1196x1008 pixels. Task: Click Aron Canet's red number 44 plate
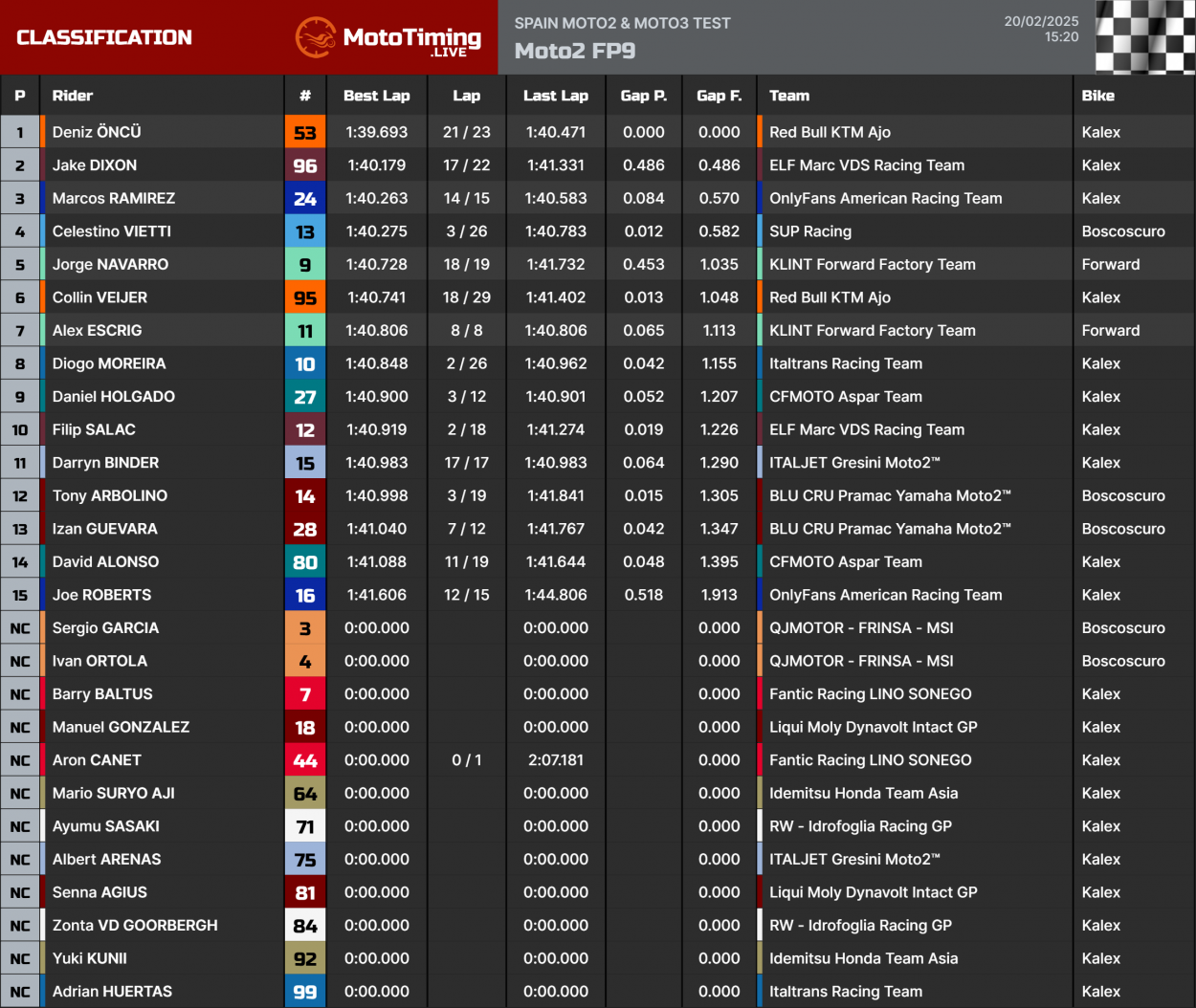click(x=305, y=759)
